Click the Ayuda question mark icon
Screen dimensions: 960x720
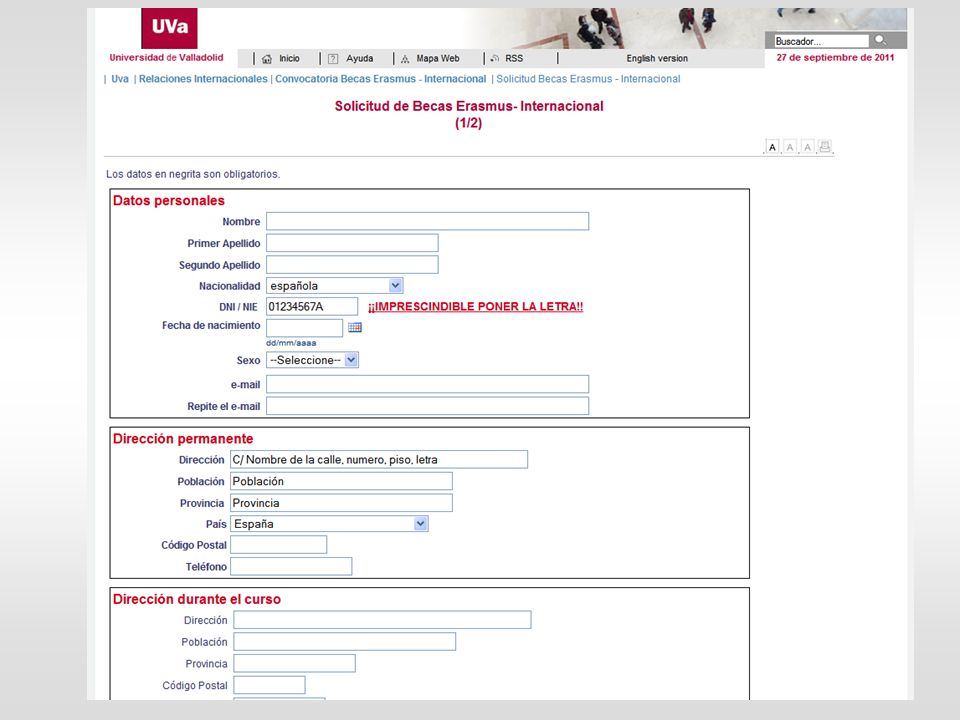(333, 59)
